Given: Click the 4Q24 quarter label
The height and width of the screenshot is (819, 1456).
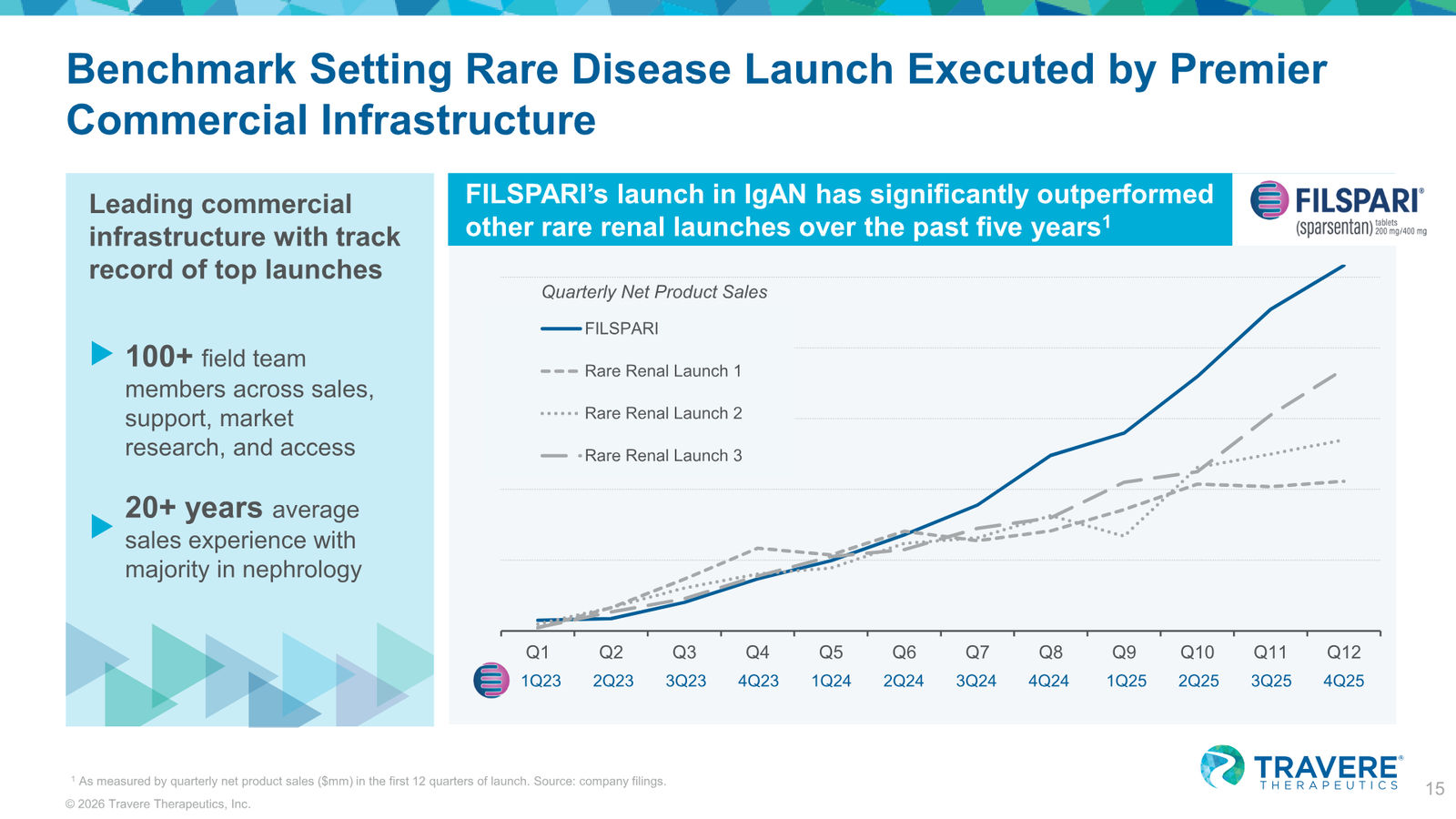Looking at the screenshot, I should [x=1048, y=681].
